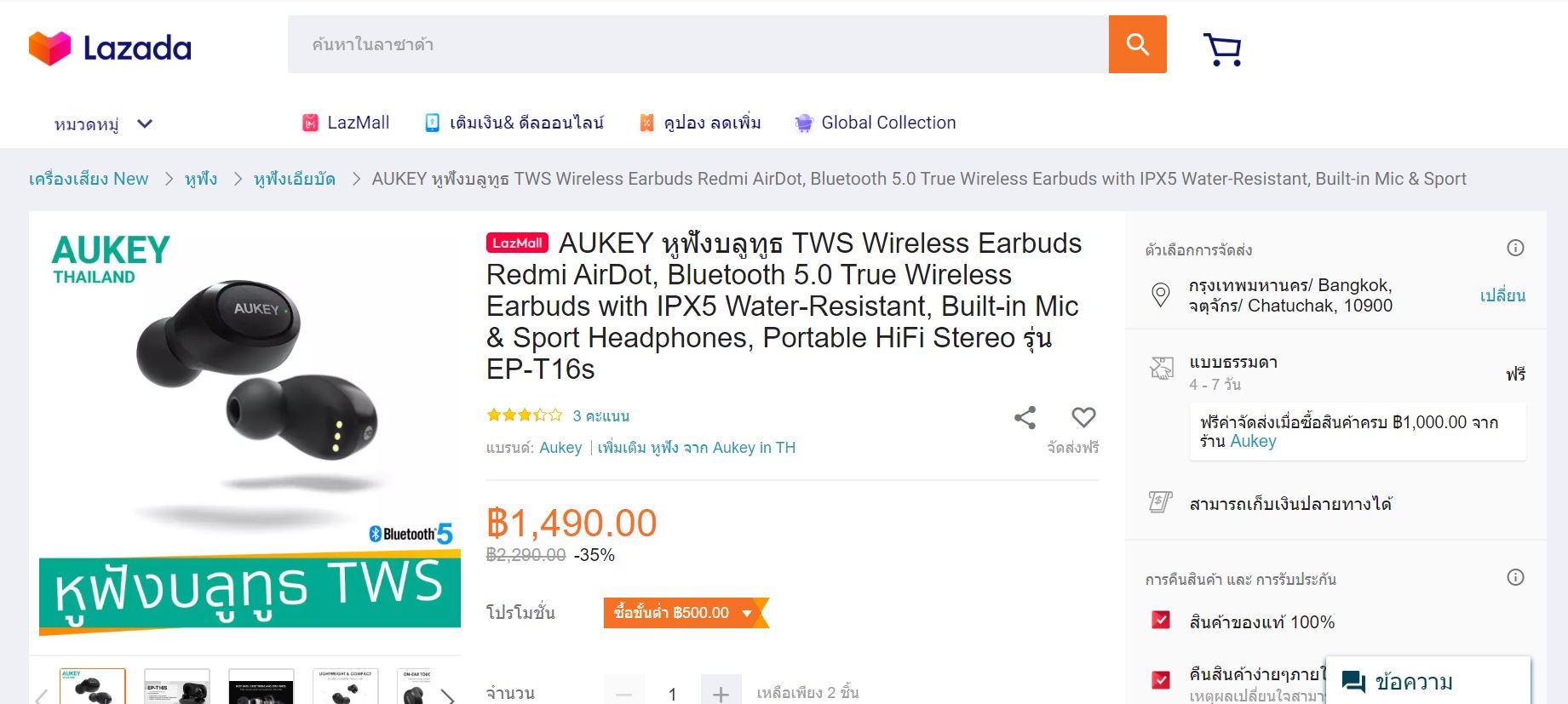This screenshot has height=704, width=1568.
Task: Select the second product thumbnail image
Action: (177, 687)
